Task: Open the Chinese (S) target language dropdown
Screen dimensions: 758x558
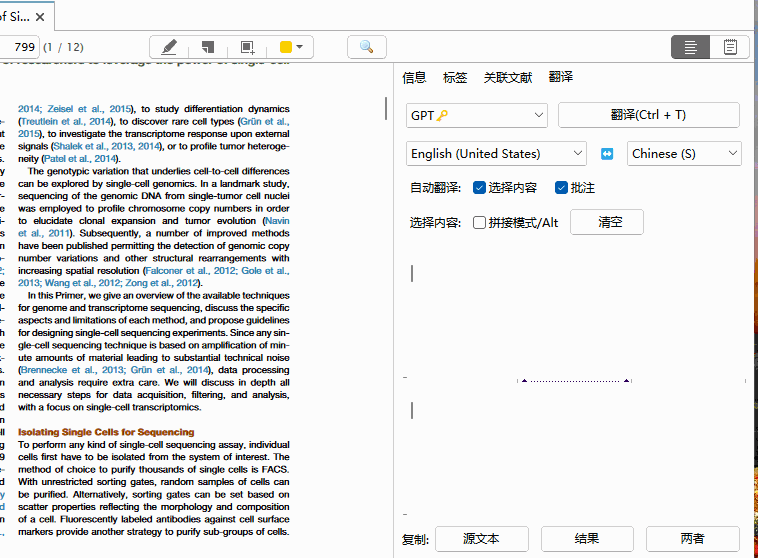Action: pyautogui.click(x=684, y=153)
